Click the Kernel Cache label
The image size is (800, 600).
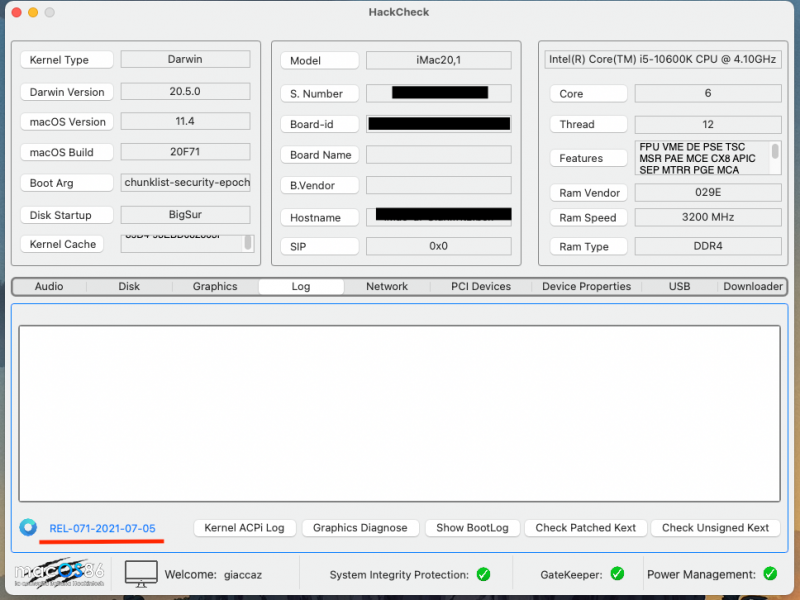click(62, 244)
